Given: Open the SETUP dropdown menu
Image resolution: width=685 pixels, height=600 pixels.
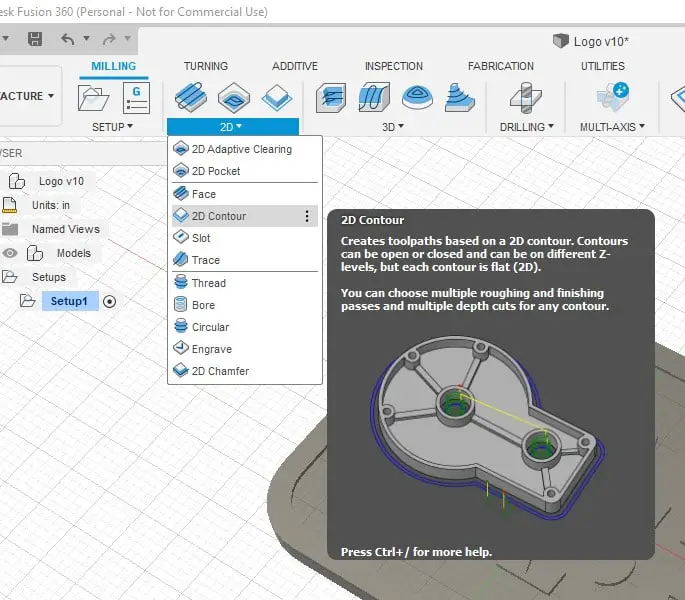Looking at the screenshot, I should (x=112, y=127).
